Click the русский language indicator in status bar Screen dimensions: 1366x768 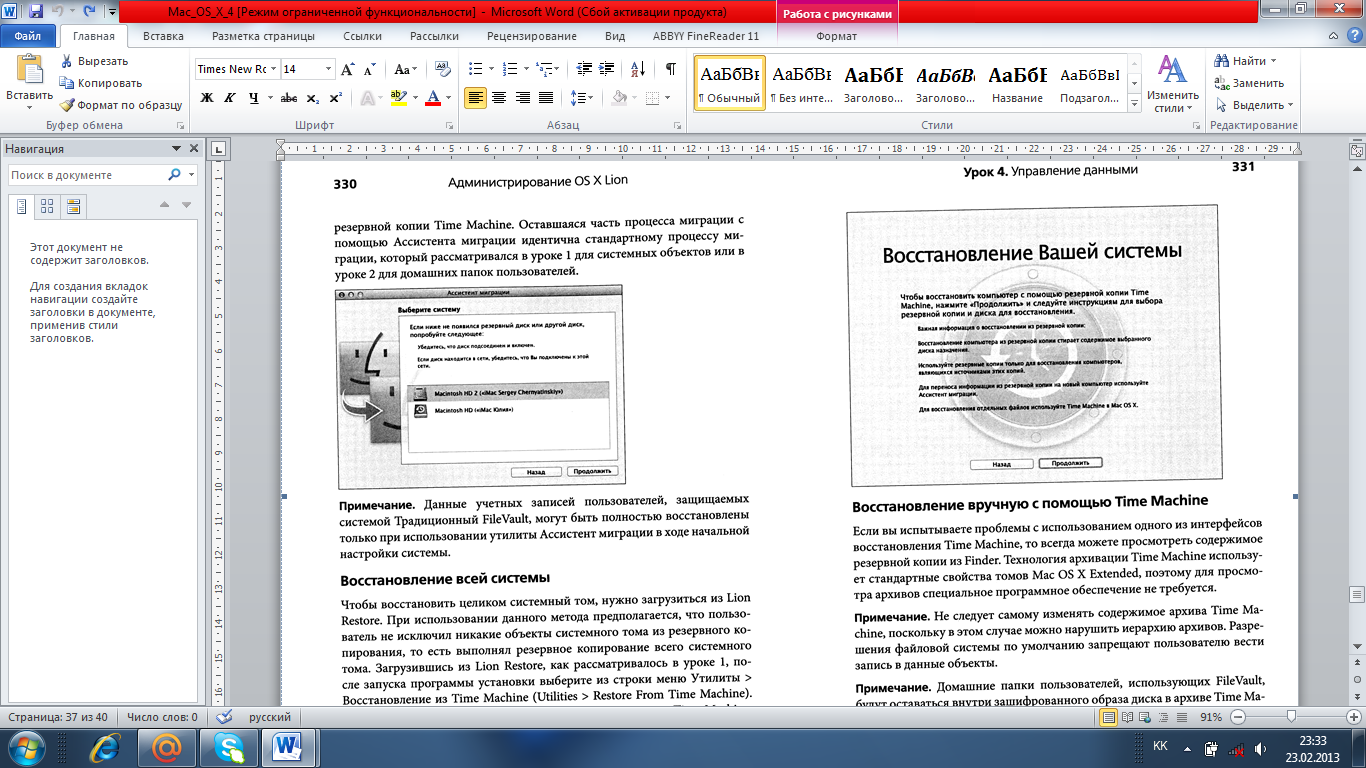point(270,718)
